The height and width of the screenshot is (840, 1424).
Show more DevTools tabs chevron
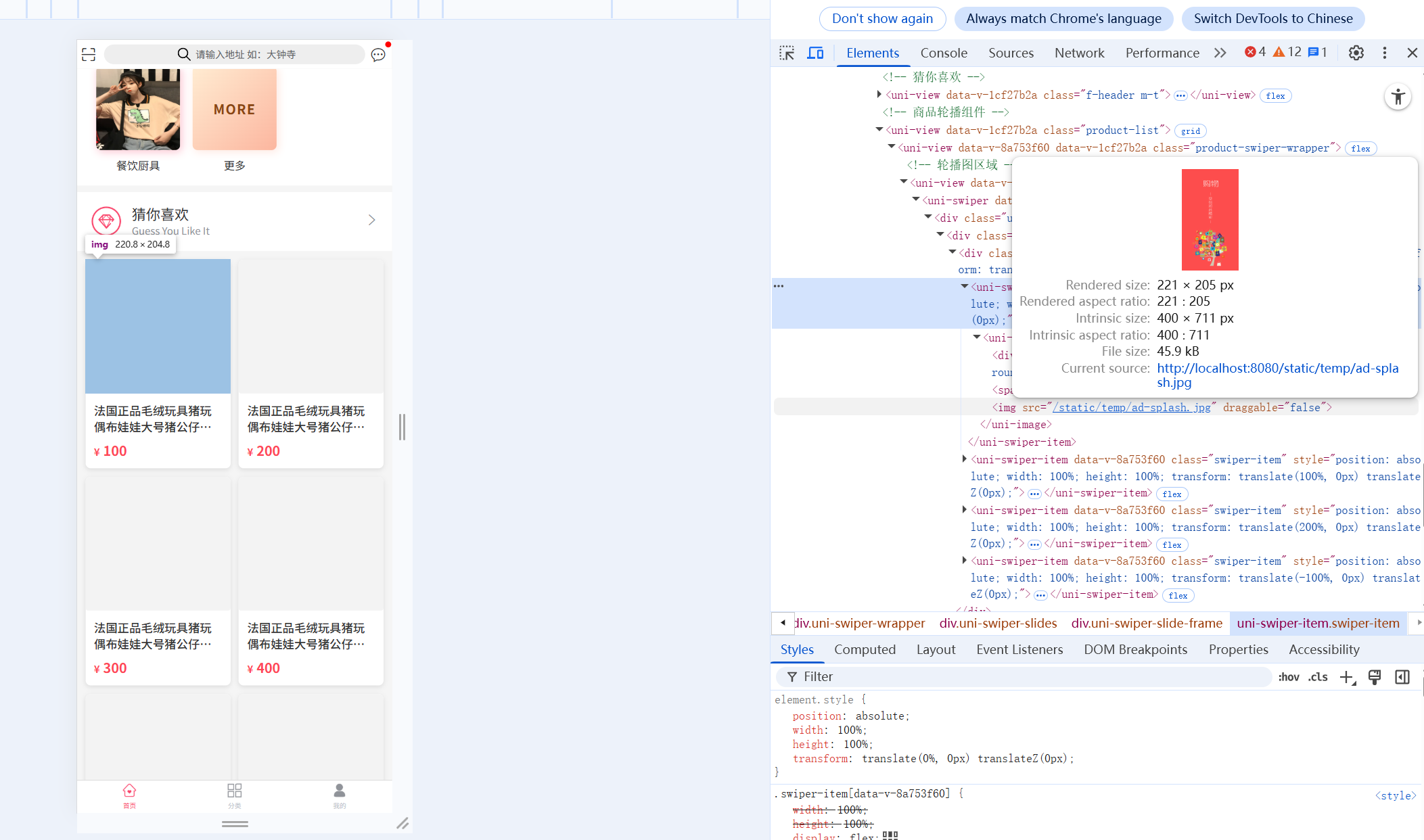pos(1220,53)
